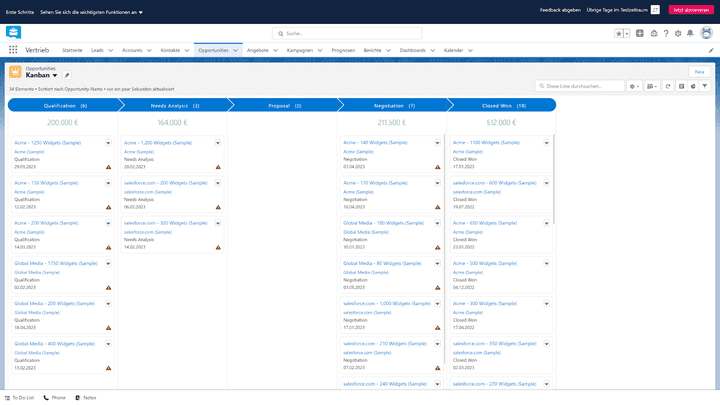720x405 pixels.
Task: Open the Phone utility bar item
Action: [x=55, y=398]
